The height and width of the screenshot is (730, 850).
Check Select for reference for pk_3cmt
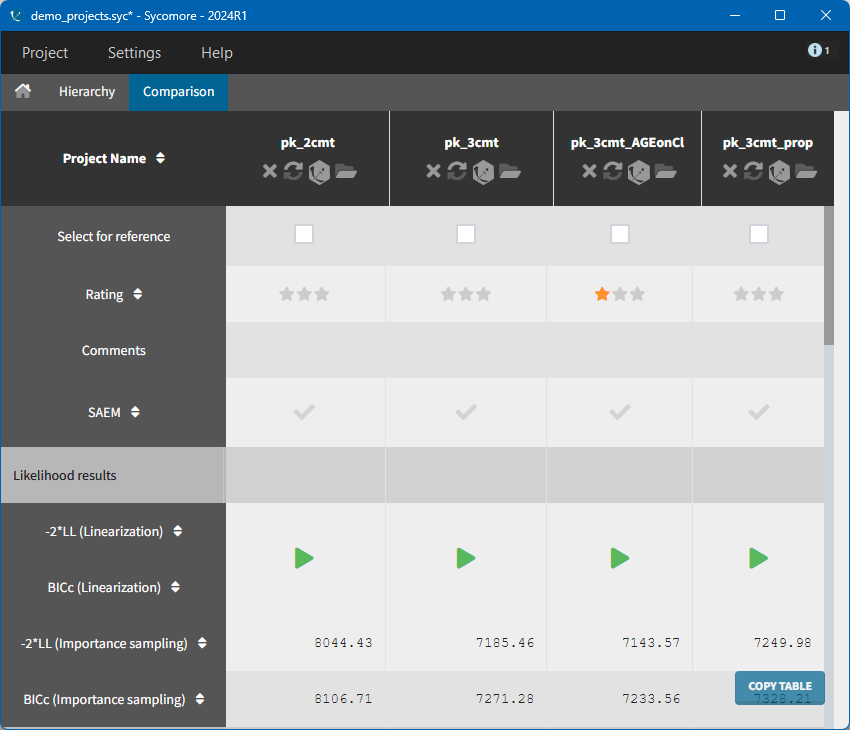(466, 234)
